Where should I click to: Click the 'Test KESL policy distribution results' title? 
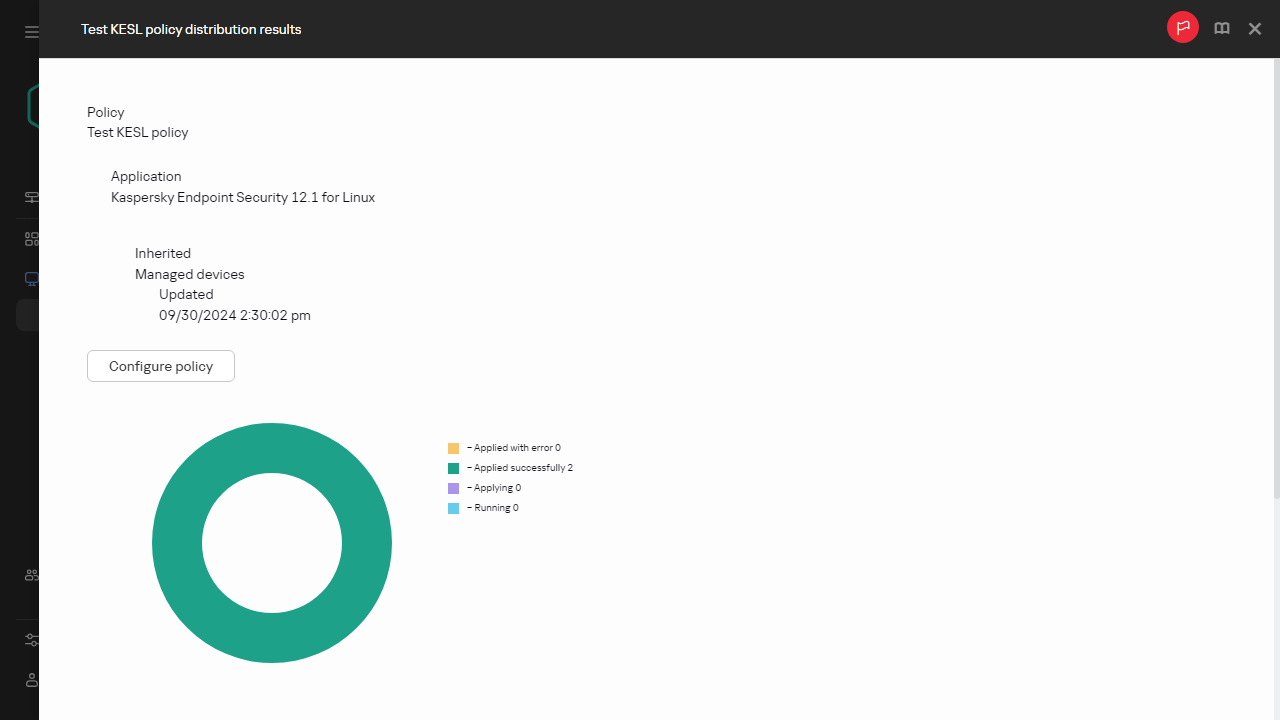[191, 29]
